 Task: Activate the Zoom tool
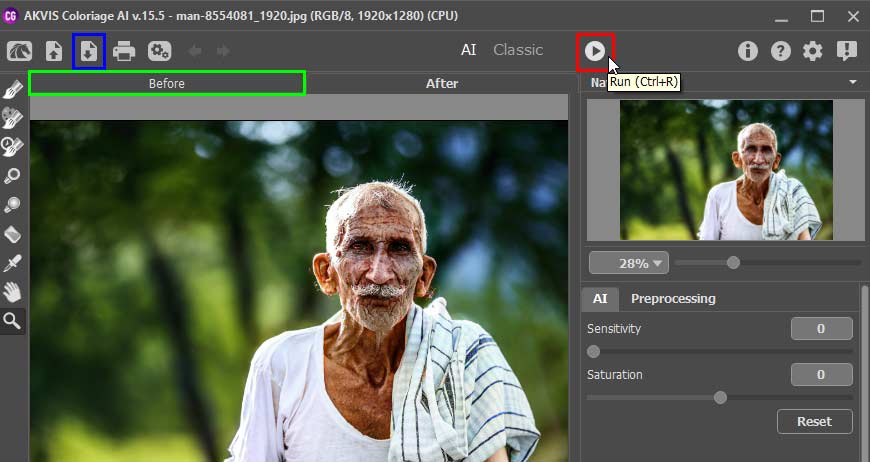(x=13, y=321)
